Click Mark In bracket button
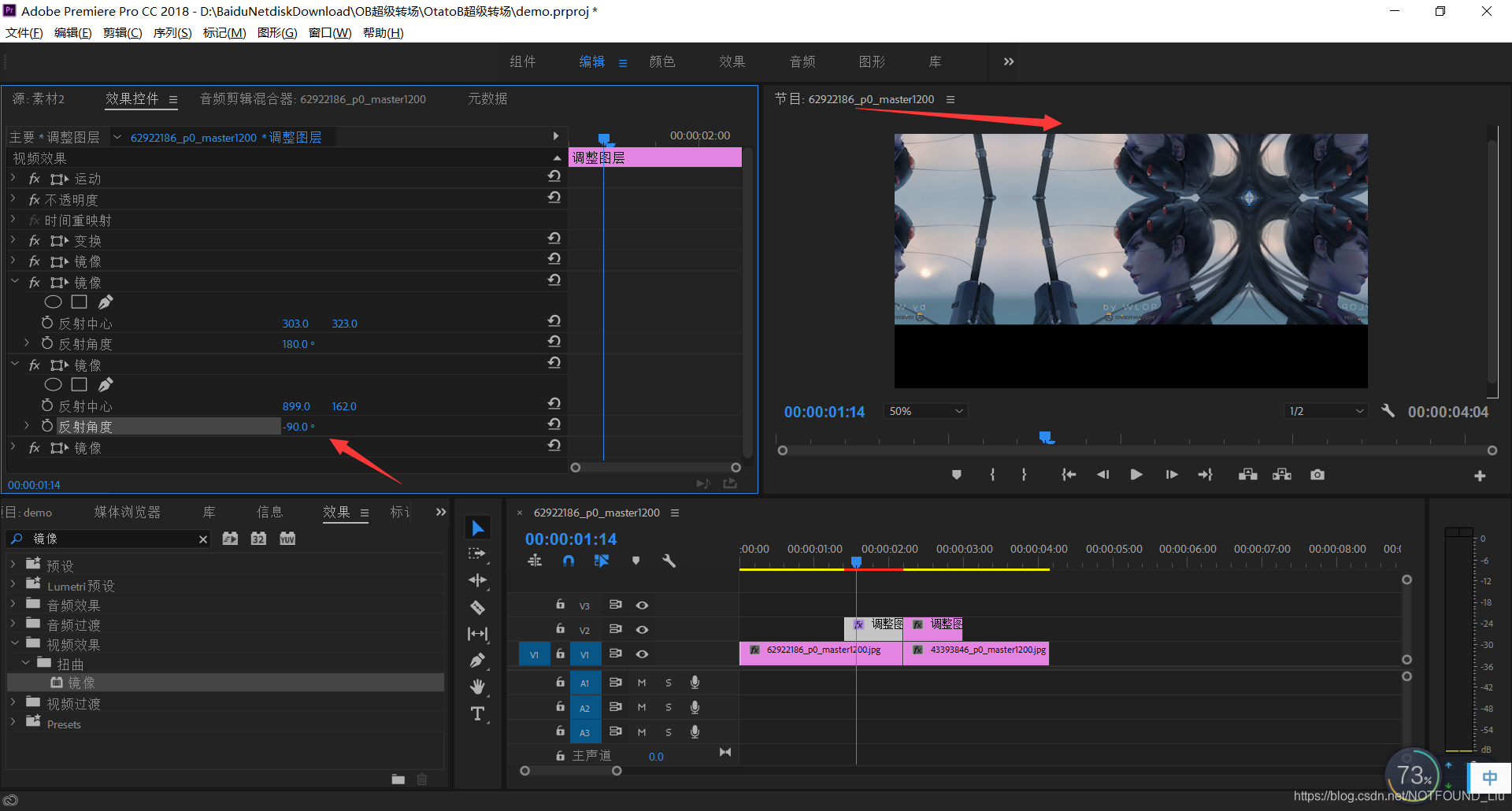The image size is (1512, 811). point(992,475)
